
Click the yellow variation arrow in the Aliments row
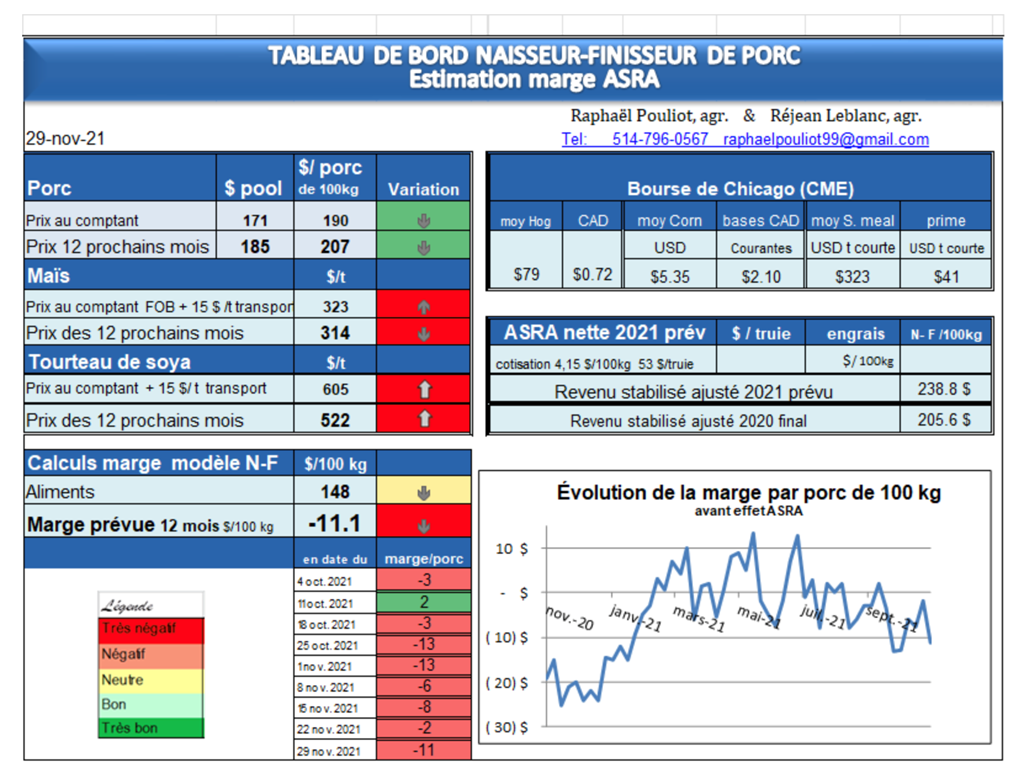(424, 492)
